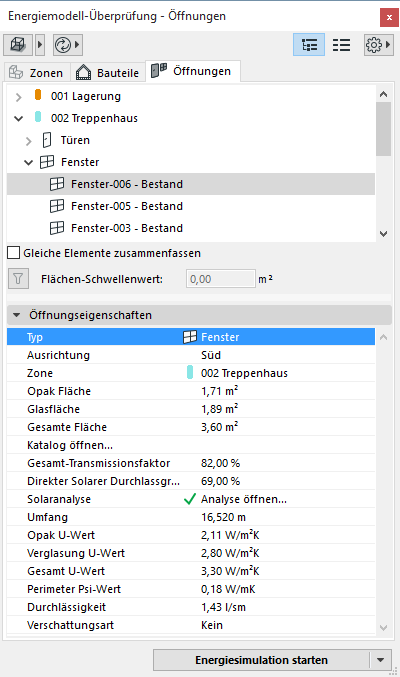The height and width of the screenshot is (677, 400).
Task: Switch to the Zonen tab
Action: 36,73
